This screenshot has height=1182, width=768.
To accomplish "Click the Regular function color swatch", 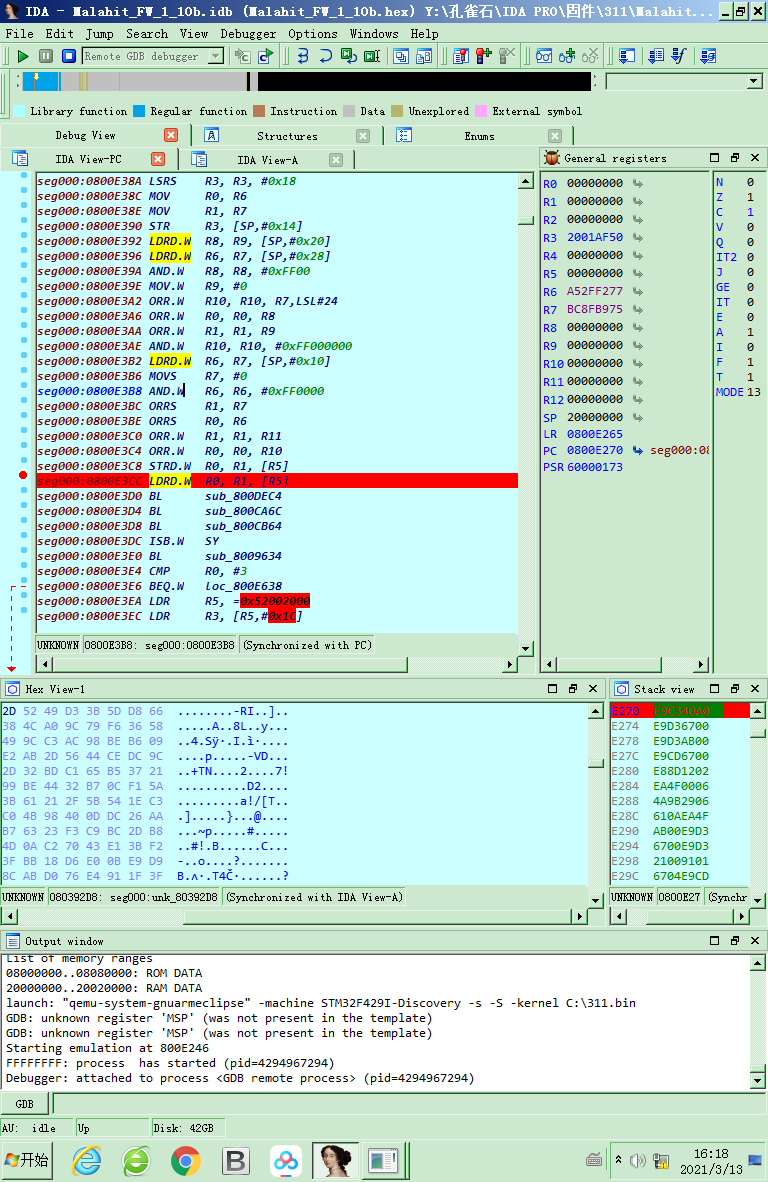I will pyautogui.click(x=139, y=112).
